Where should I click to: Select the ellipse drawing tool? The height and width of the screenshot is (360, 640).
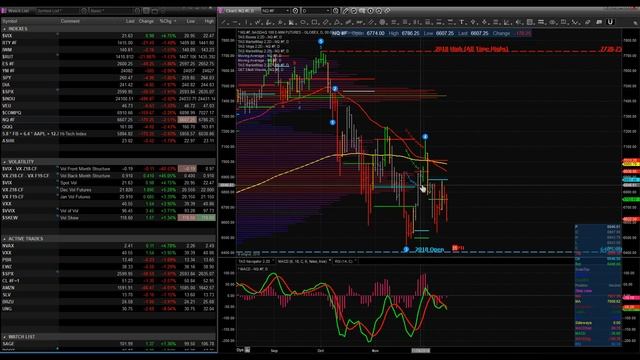[x=303, y=22]
